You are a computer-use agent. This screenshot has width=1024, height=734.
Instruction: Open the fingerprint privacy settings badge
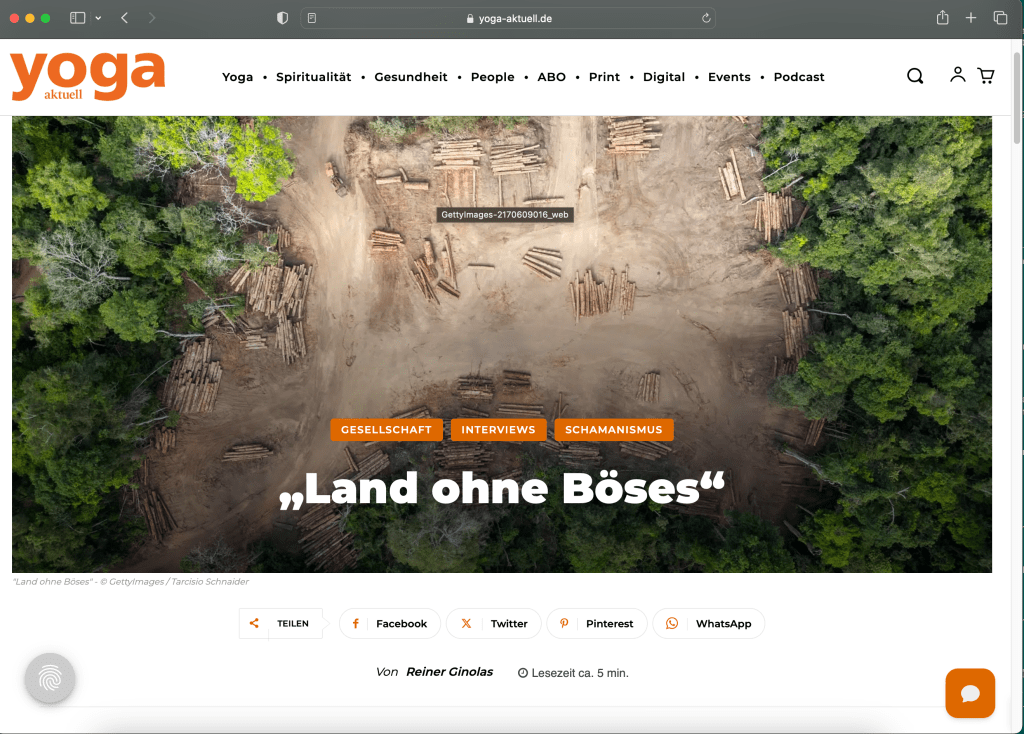pos(50,679)
